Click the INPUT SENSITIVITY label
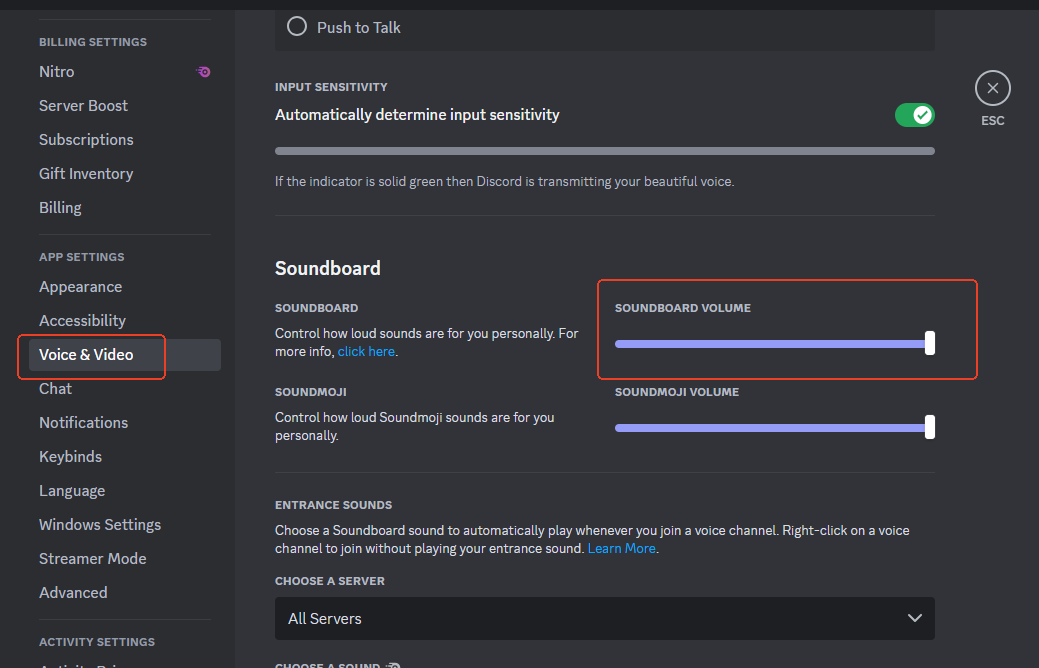This screenshot has height=668, width=1039. coord(331,87)
